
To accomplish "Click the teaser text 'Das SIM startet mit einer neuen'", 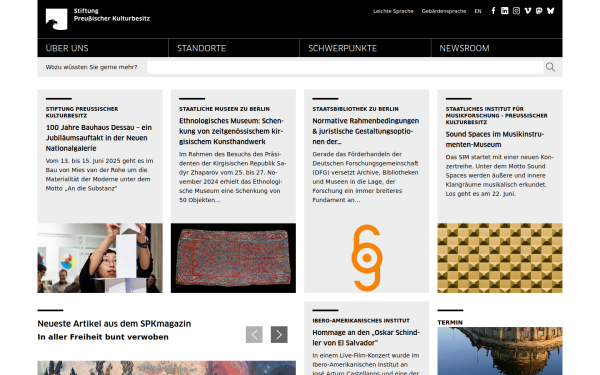I will [x=499, y=175].
